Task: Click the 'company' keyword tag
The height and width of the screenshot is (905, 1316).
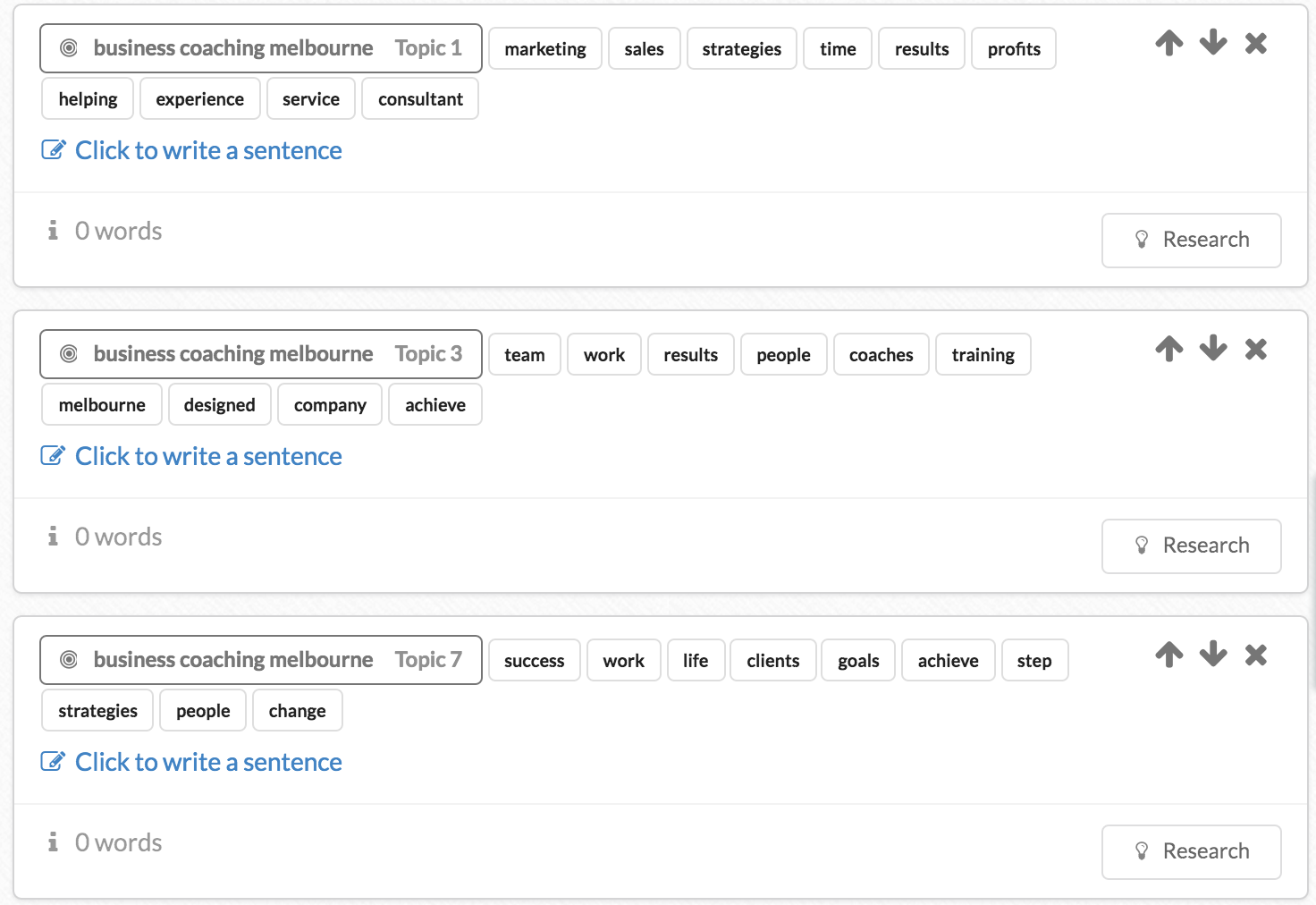Action: (330, 404)
